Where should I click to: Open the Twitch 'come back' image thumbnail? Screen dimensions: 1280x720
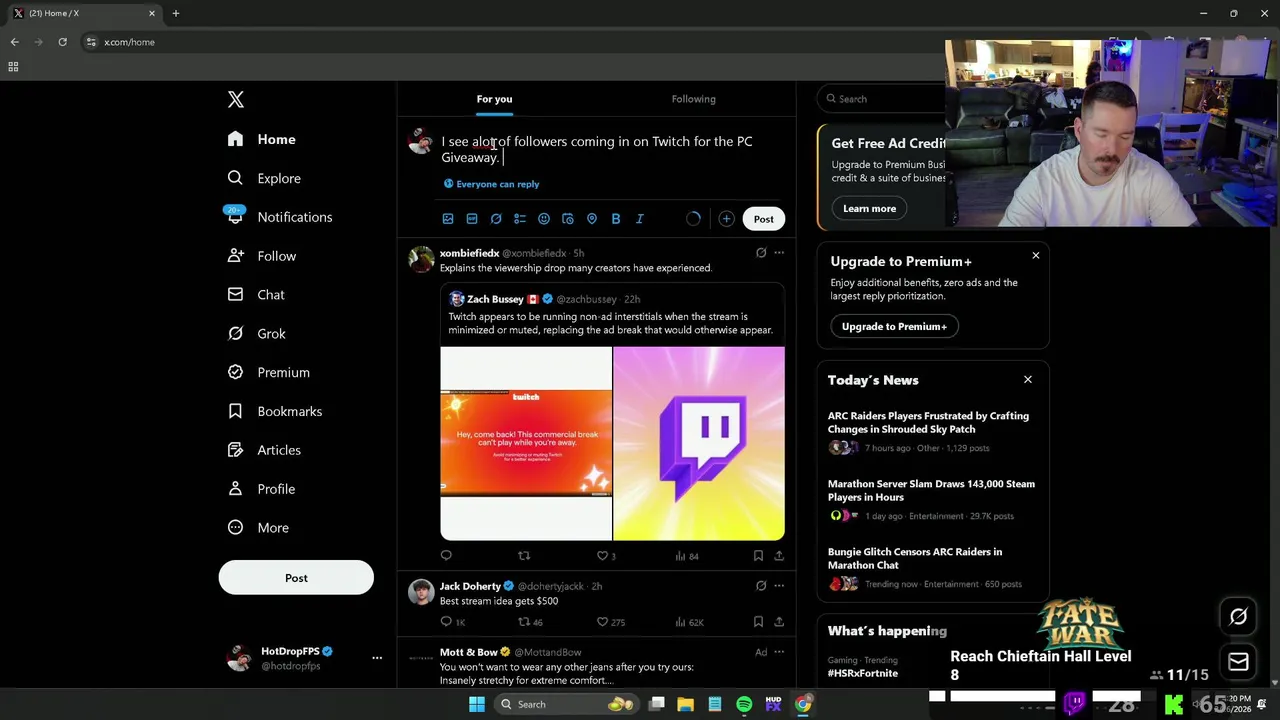(526, 444)
